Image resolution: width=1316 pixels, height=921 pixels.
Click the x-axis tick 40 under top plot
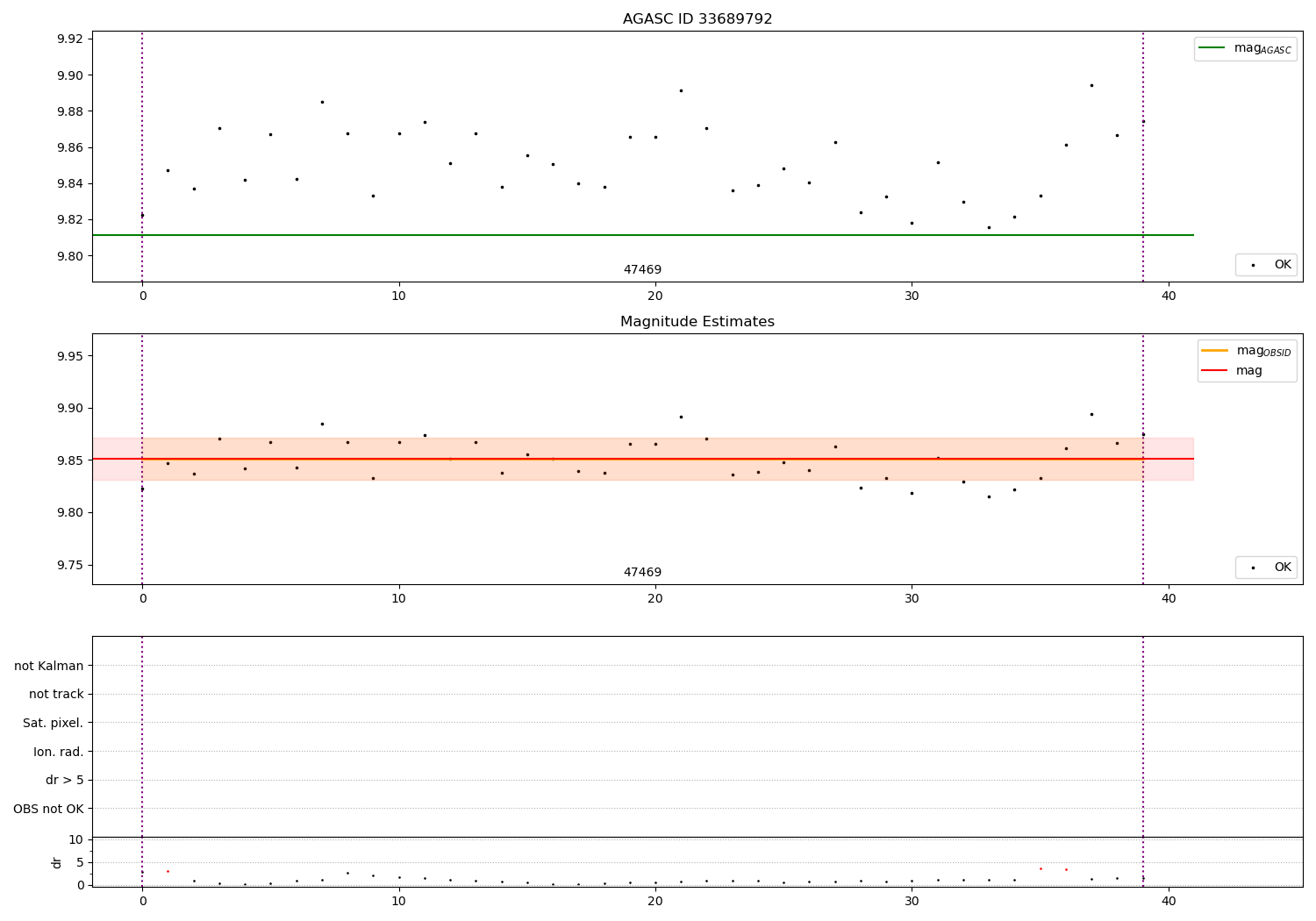click(1169, 296)
